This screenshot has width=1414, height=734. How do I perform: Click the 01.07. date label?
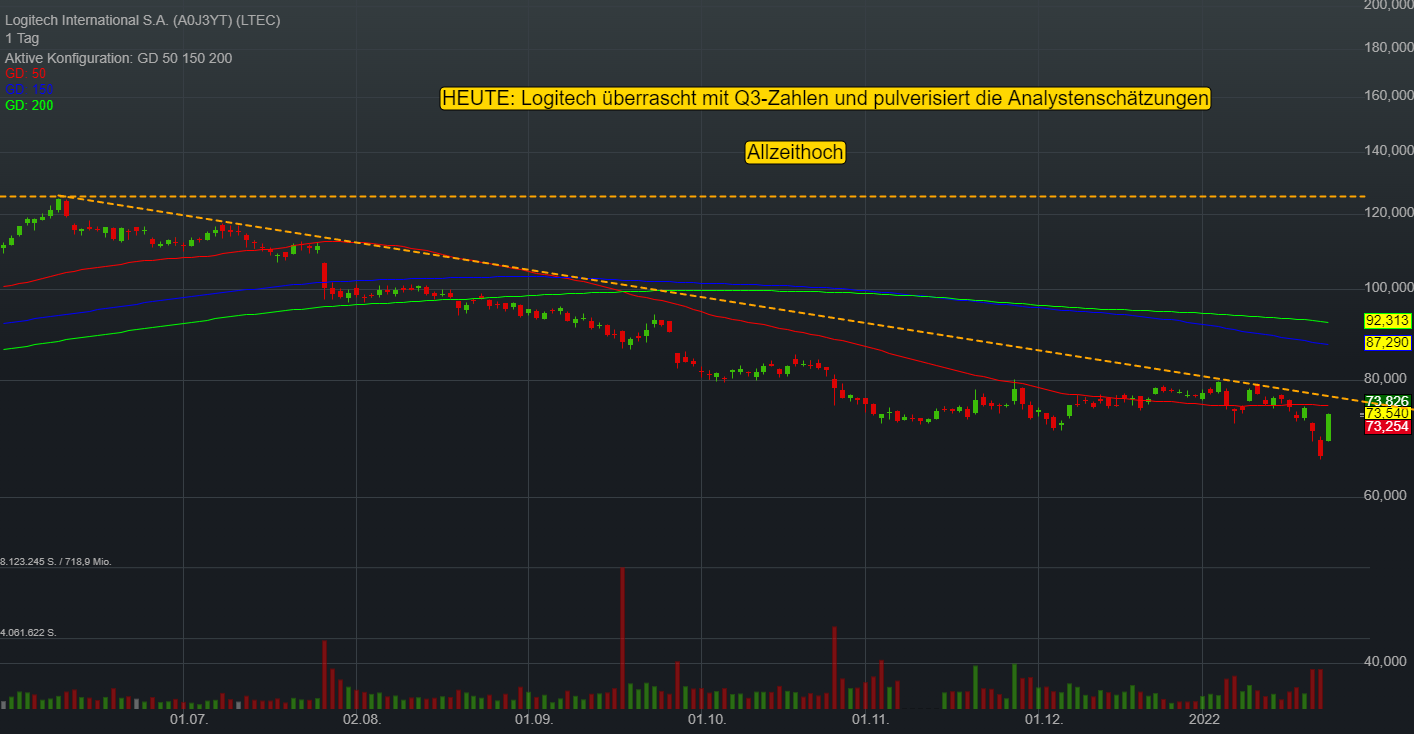coord(187,719)
